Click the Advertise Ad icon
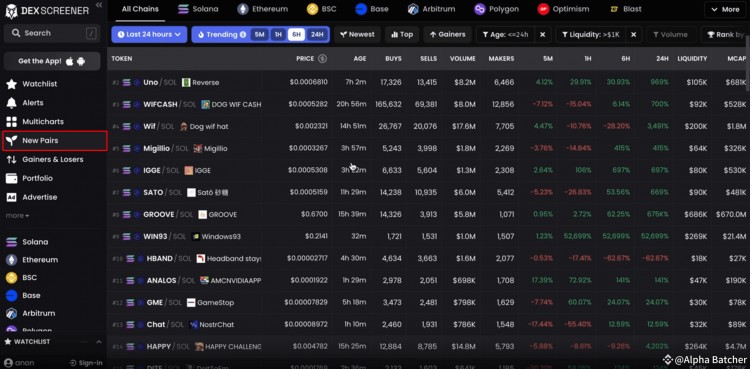750x369 pixels. point(11,197)
